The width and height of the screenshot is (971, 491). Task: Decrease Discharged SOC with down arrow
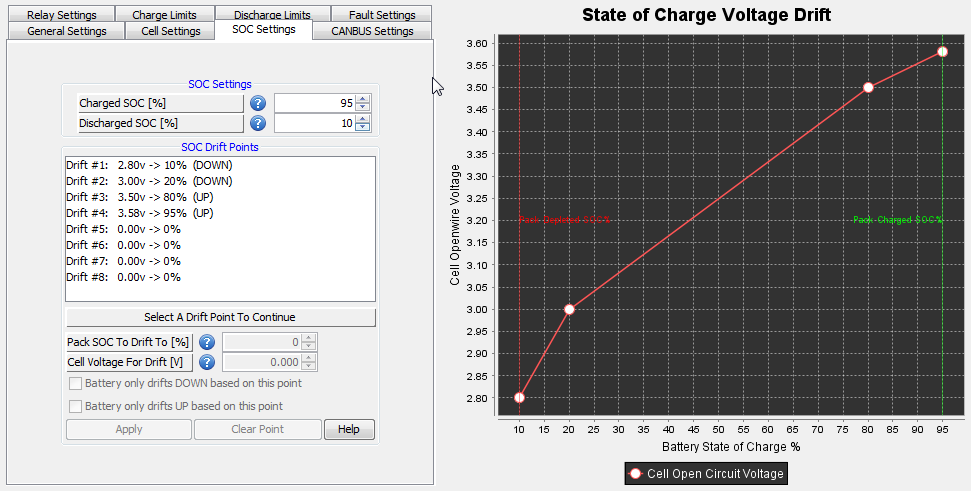point(363,127)
